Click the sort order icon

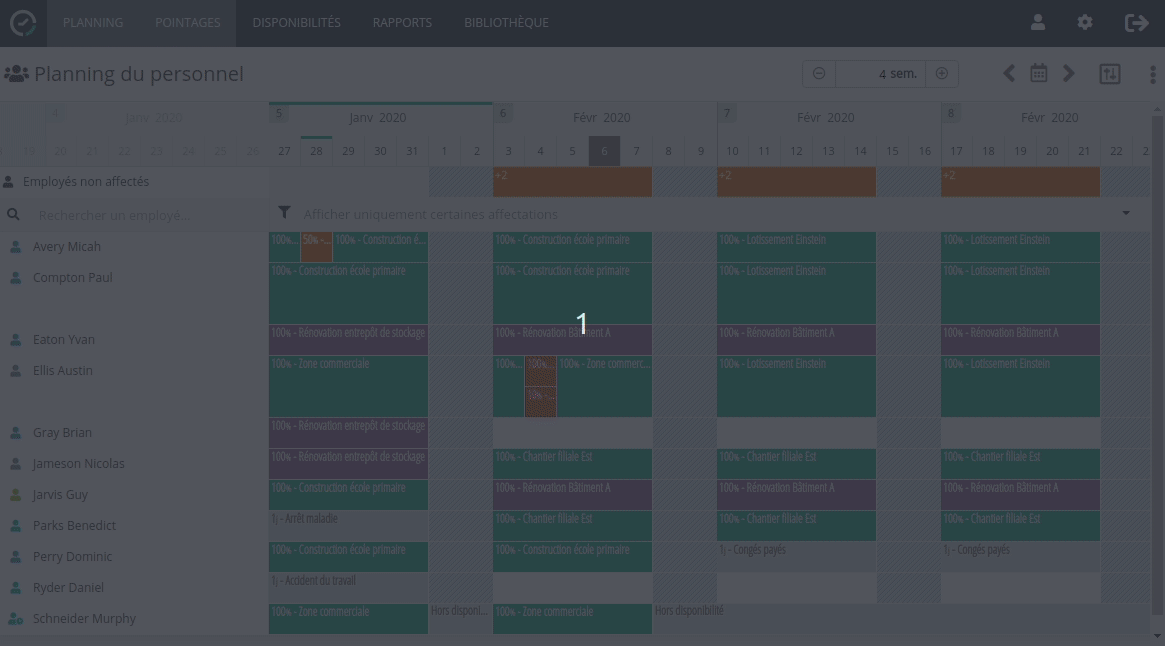click(1110, 74)
